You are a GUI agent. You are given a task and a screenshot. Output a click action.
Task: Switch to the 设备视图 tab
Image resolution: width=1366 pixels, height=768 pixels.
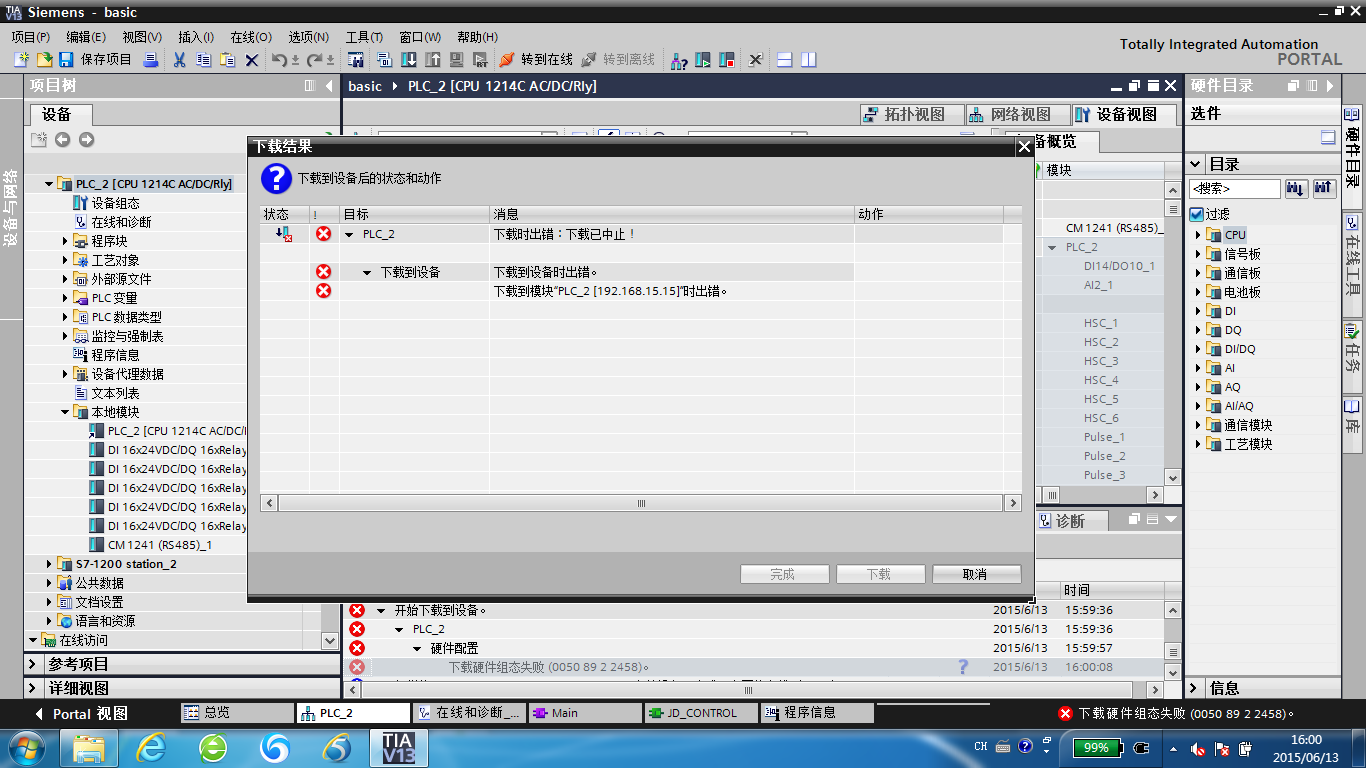click(1122, 114)
